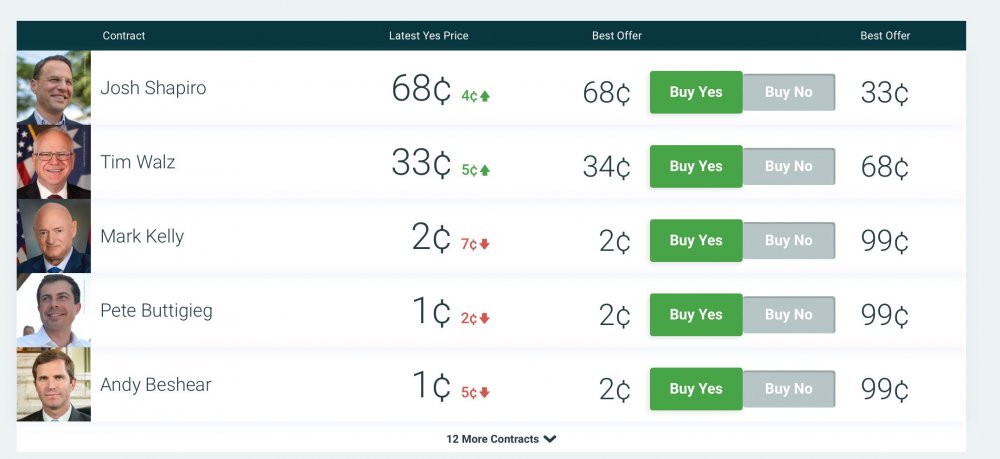Open the Tim Walz contract name
This screenshot has height=459, width=1000.
click(138, 162)
